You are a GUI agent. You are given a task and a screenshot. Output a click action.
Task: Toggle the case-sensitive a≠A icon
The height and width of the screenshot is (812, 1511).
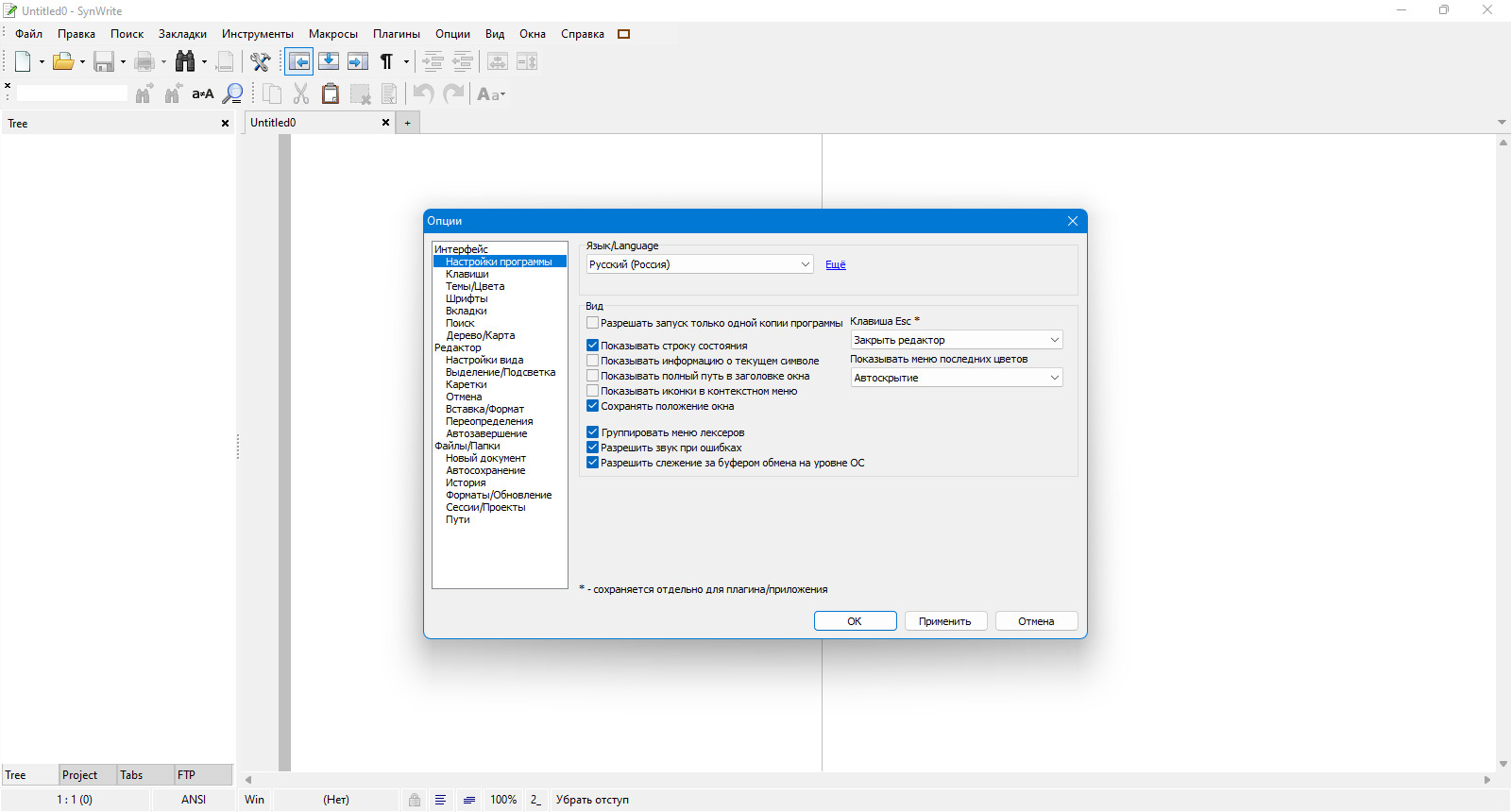[x=203, y=93]
